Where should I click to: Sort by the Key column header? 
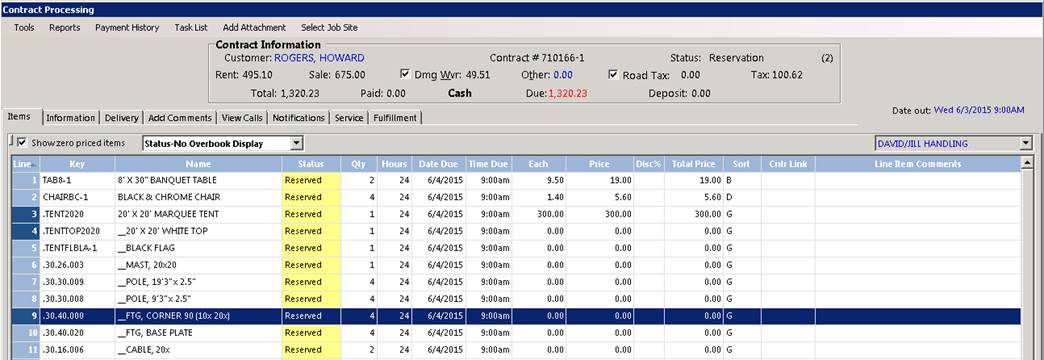pyautogui.click(x=77, y=164)
